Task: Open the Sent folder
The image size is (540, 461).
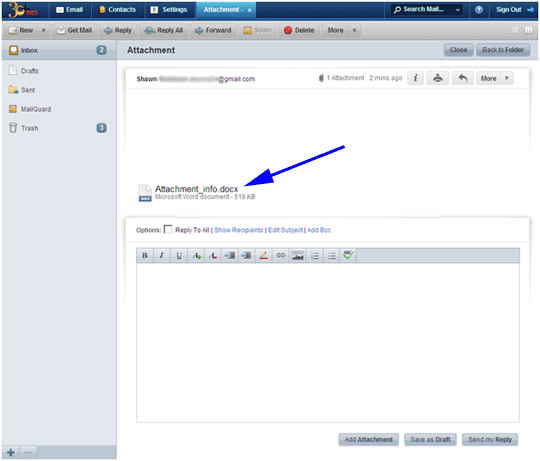Action: pyautogui.click(x=59, y=90)
